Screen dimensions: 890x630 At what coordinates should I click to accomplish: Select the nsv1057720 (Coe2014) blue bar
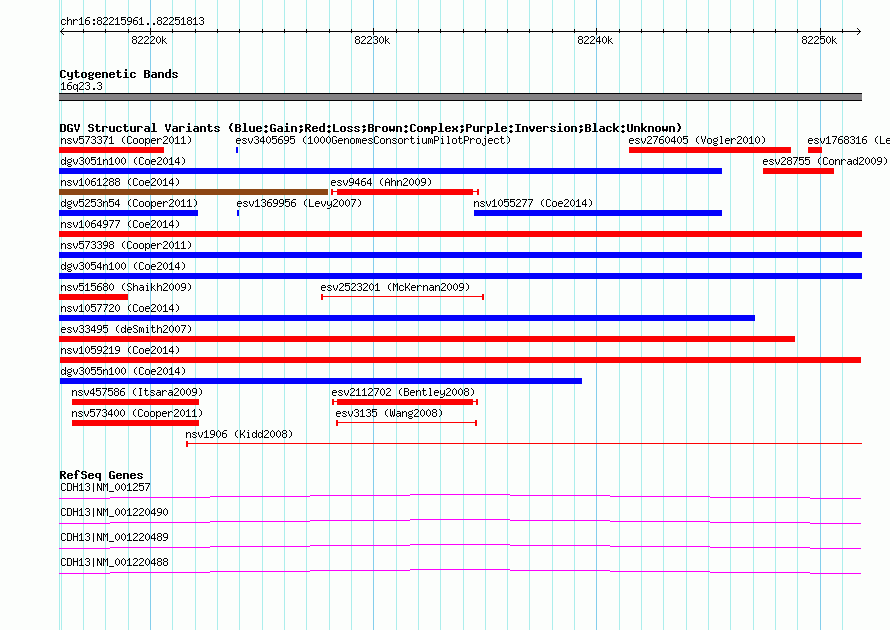407,318
